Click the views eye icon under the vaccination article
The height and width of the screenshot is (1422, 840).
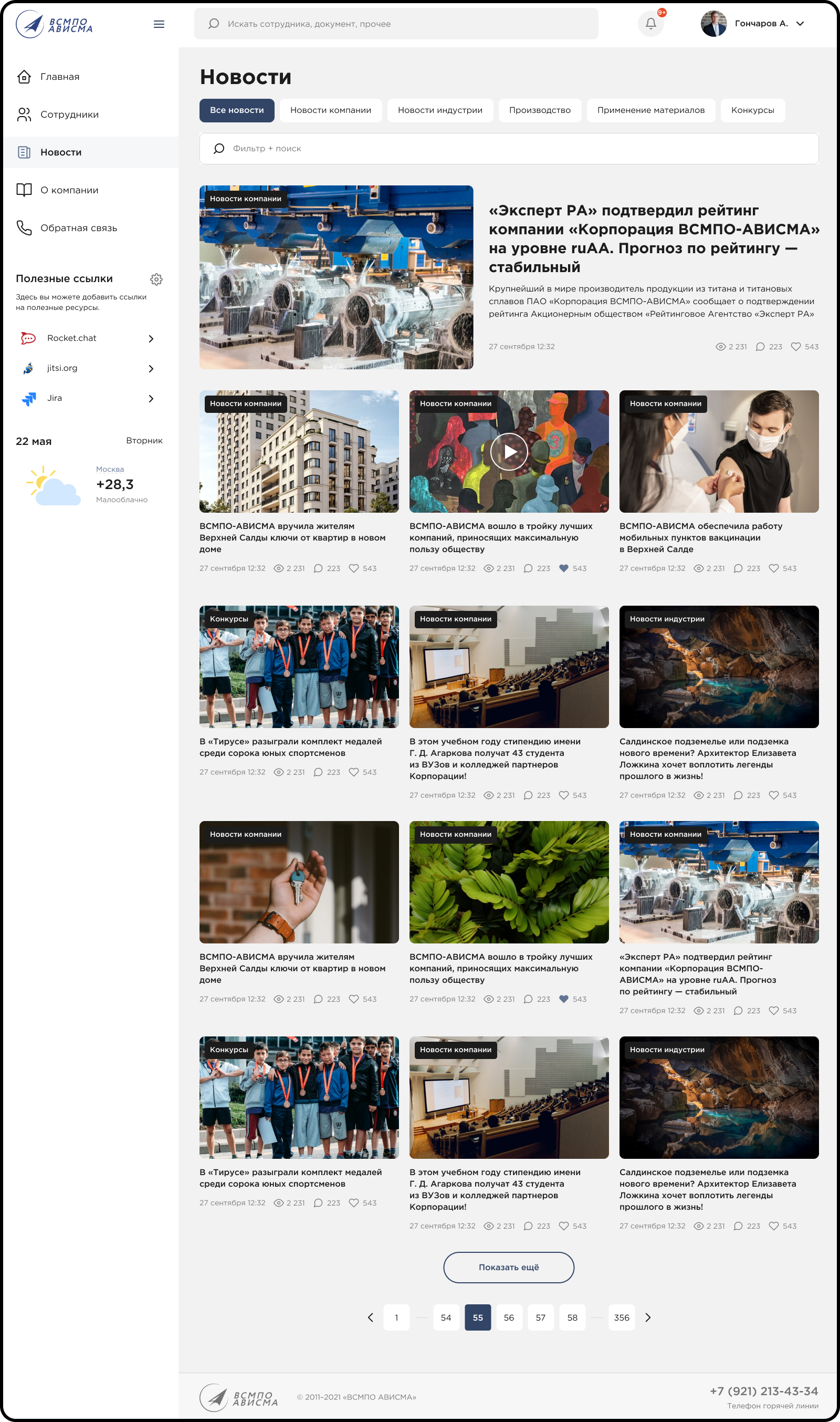pos(698,568)
